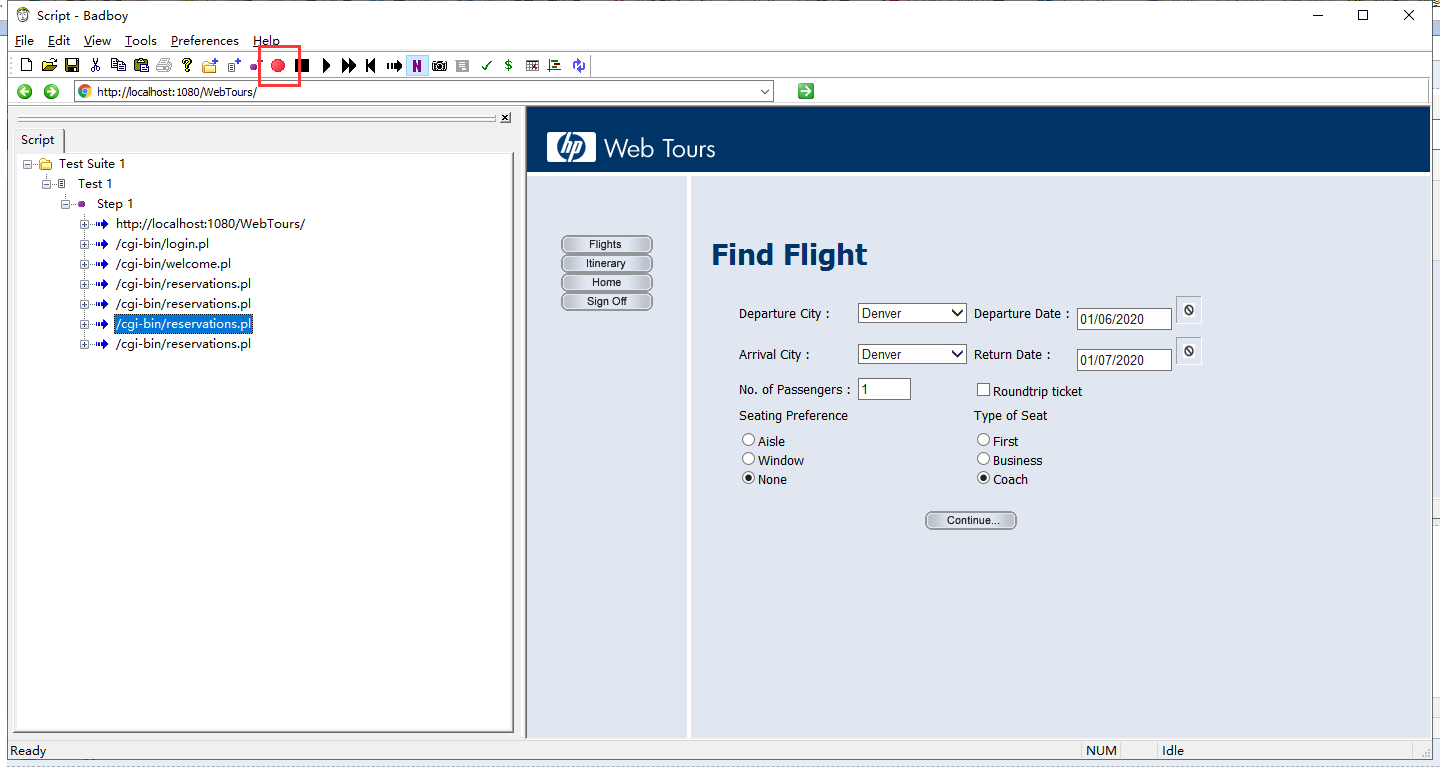Click the data source table icon
This screenshot has height=767, width=1440.
532,65
